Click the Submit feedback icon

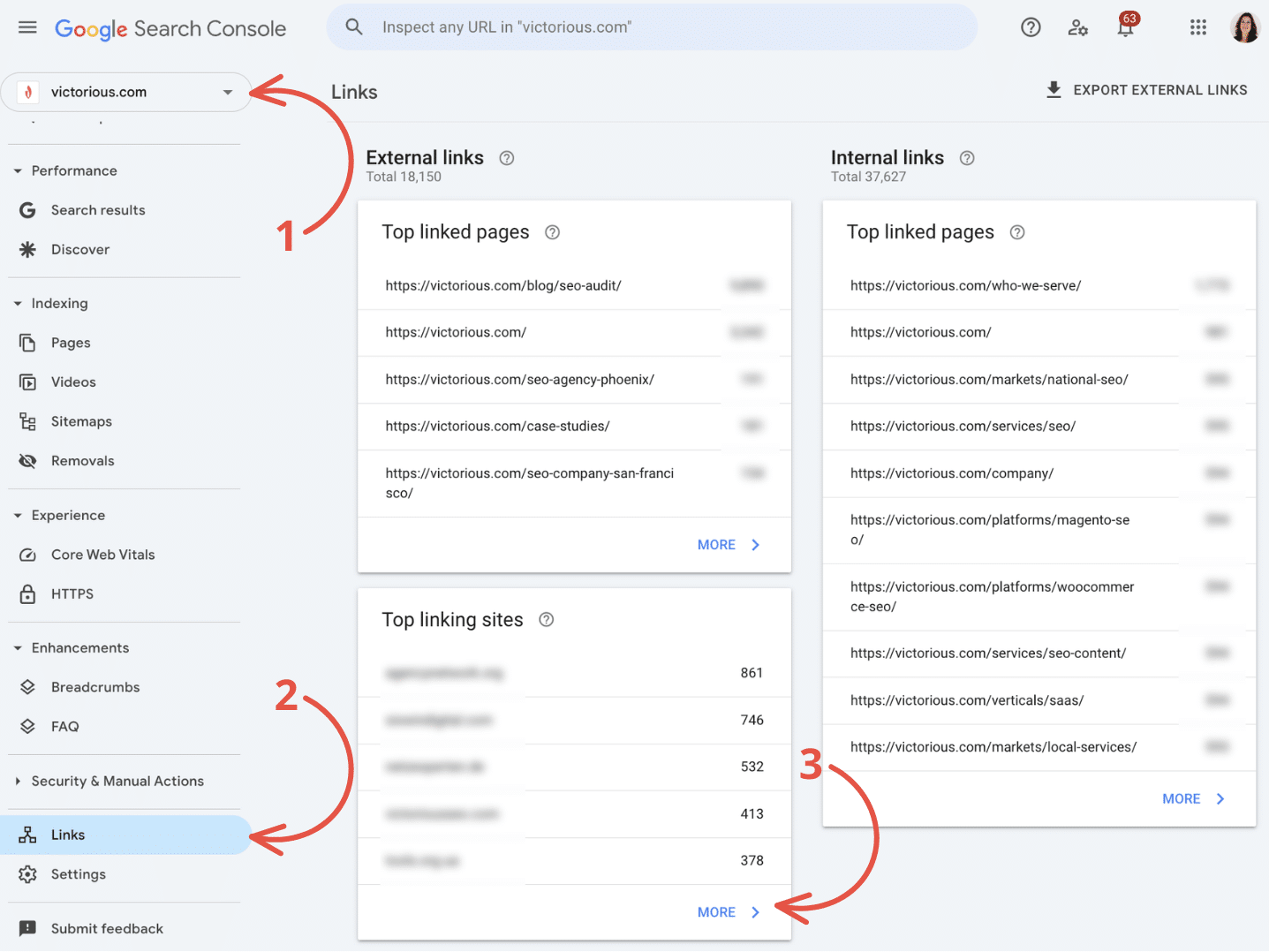(x=27, y=929)
